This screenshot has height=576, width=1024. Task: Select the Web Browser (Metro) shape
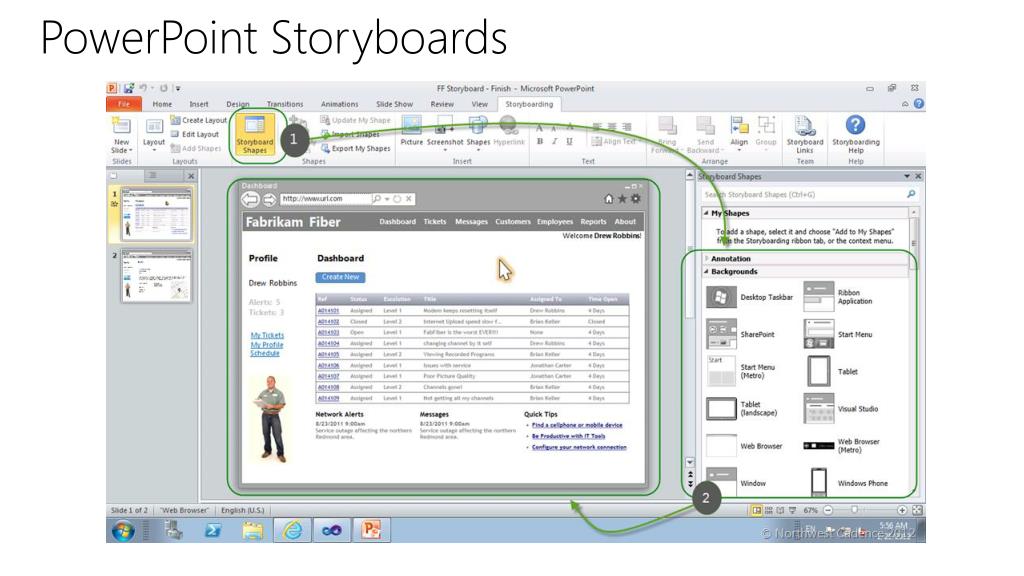[x=842, y=446]
